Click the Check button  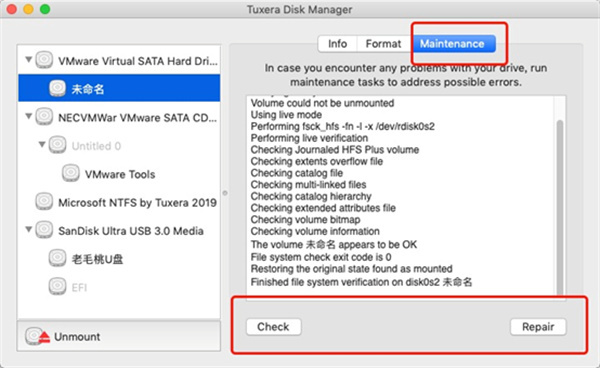(273, 327)
